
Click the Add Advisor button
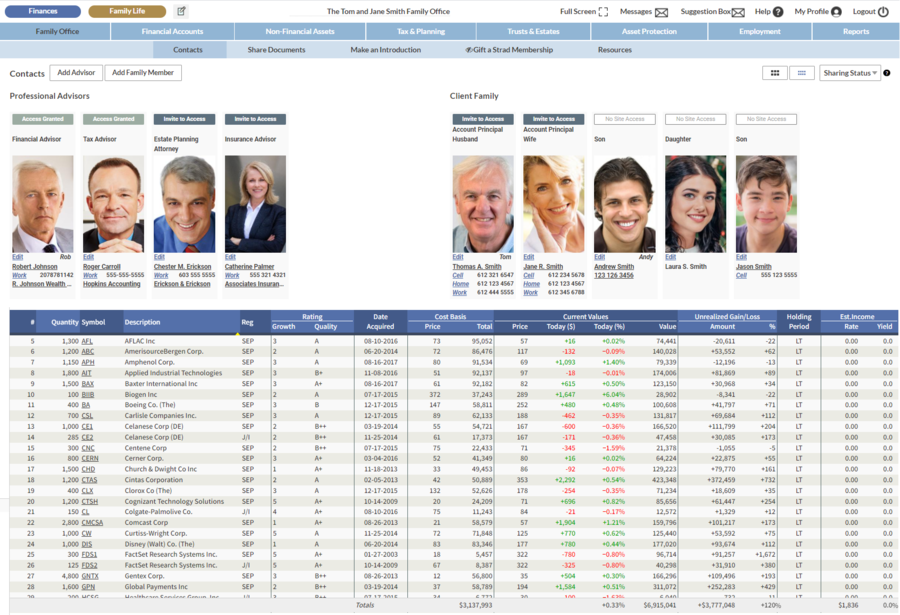(x=76, y=73)
